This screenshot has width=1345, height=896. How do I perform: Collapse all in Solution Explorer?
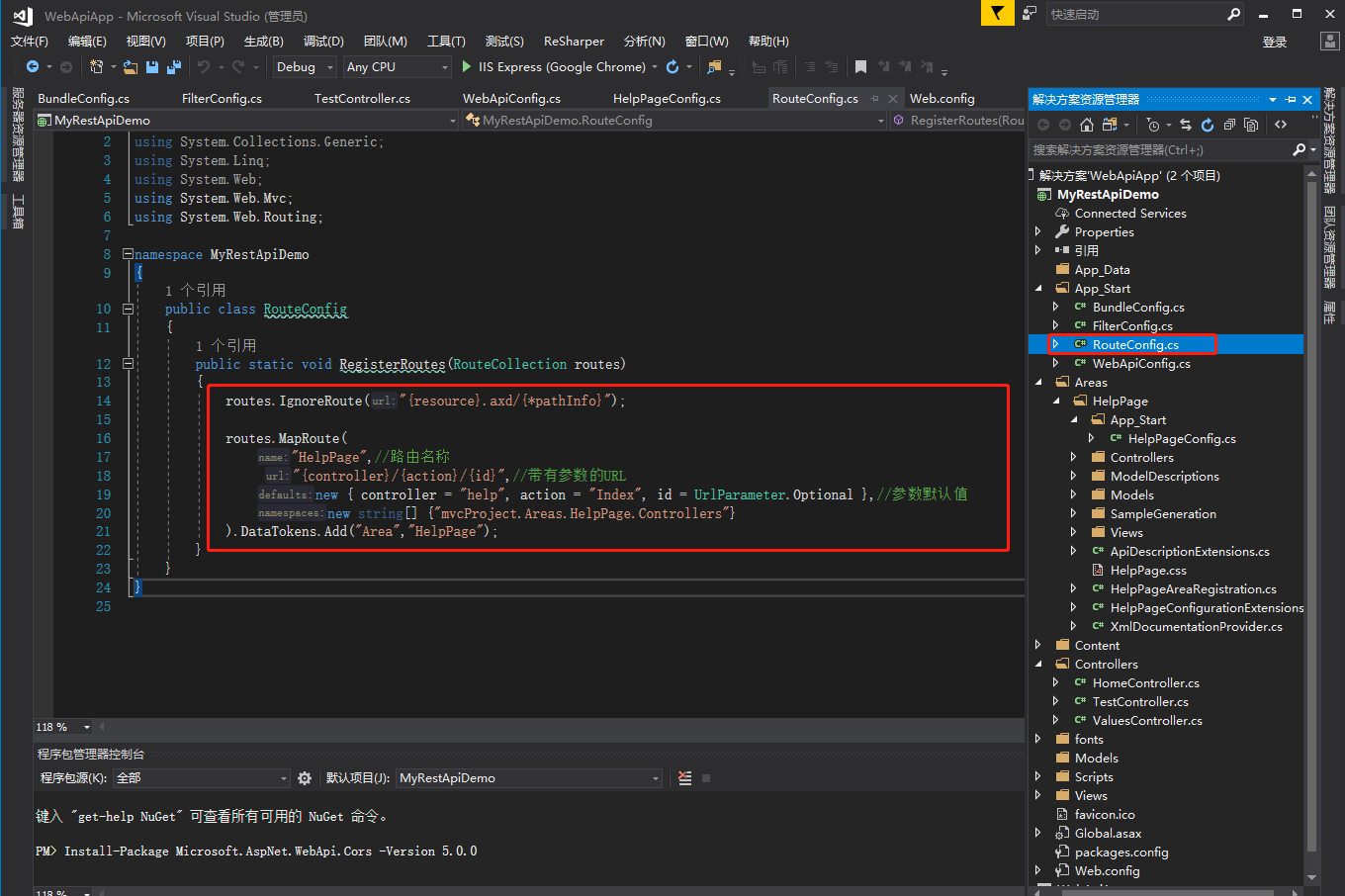1229,125
